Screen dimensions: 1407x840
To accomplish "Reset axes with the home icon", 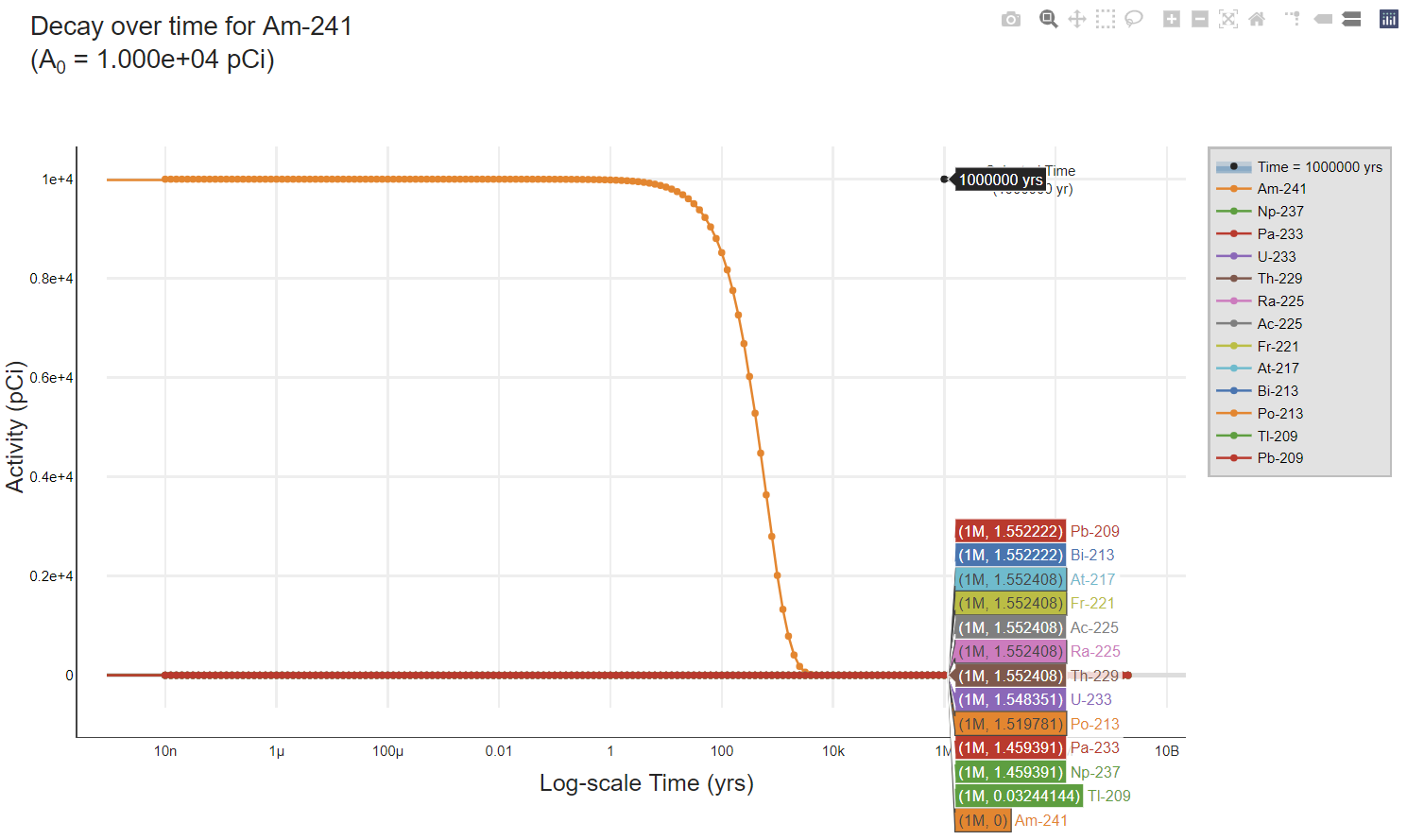I will pos(1257,19).
